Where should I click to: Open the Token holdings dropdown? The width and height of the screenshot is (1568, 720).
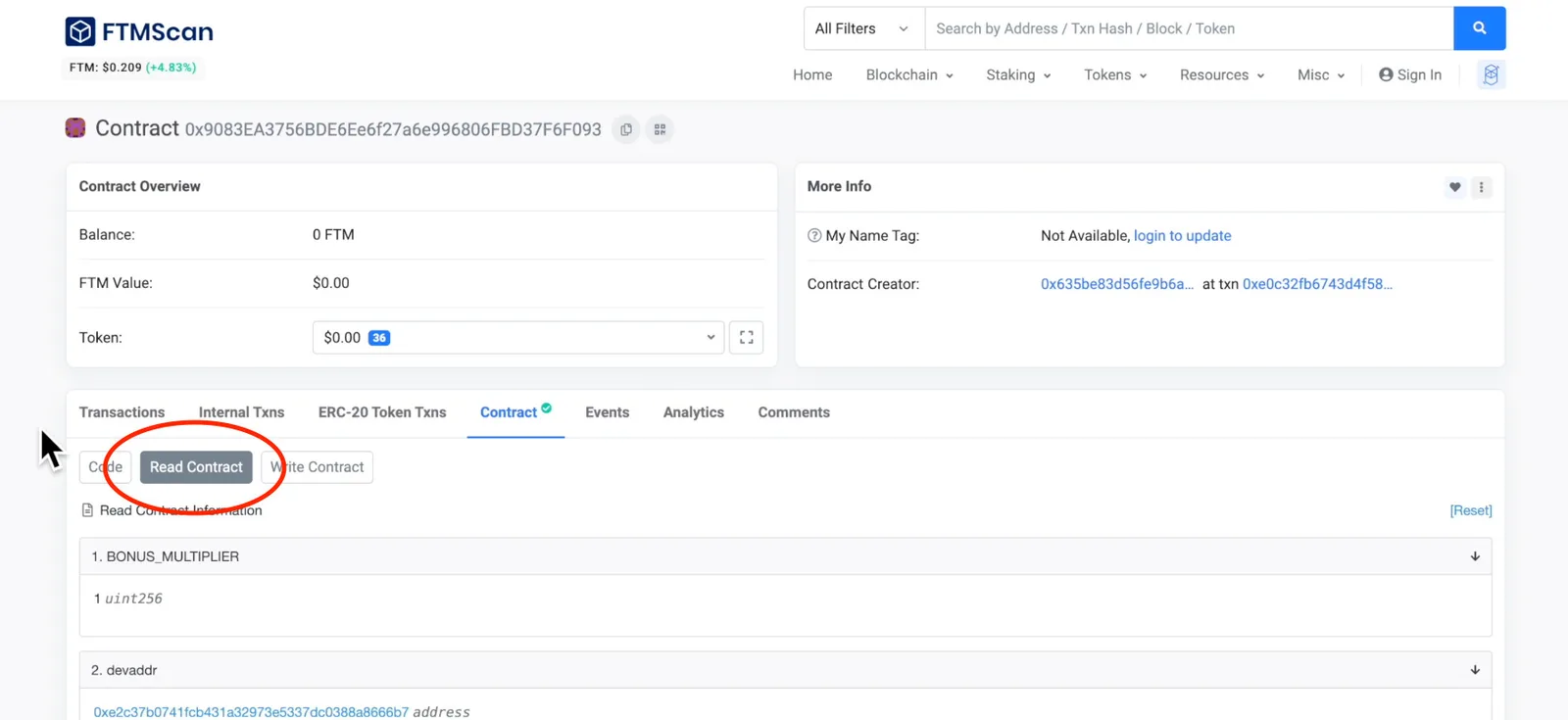pyautogui.click(x=518, y=338)
